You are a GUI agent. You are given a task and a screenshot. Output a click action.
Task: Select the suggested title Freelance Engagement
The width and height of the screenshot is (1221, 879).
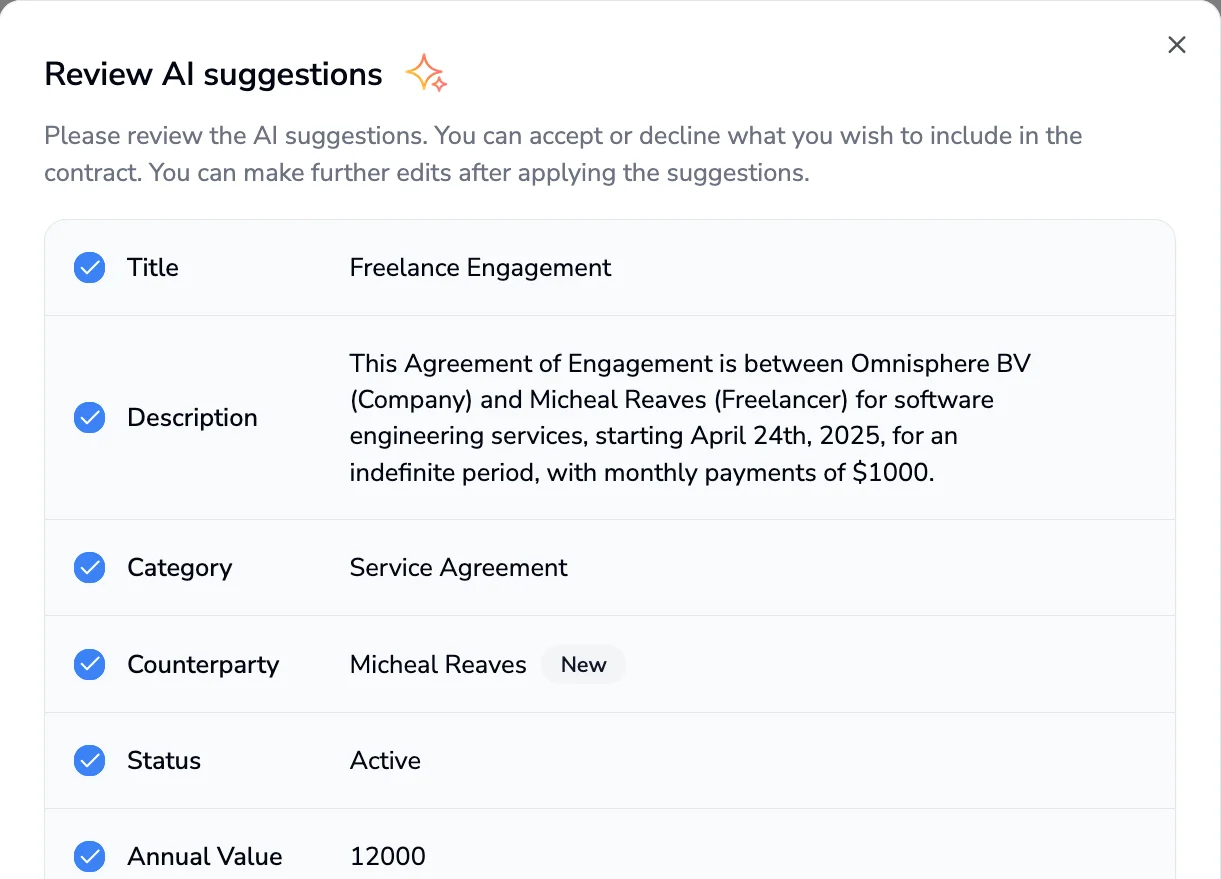coord(480,267)
